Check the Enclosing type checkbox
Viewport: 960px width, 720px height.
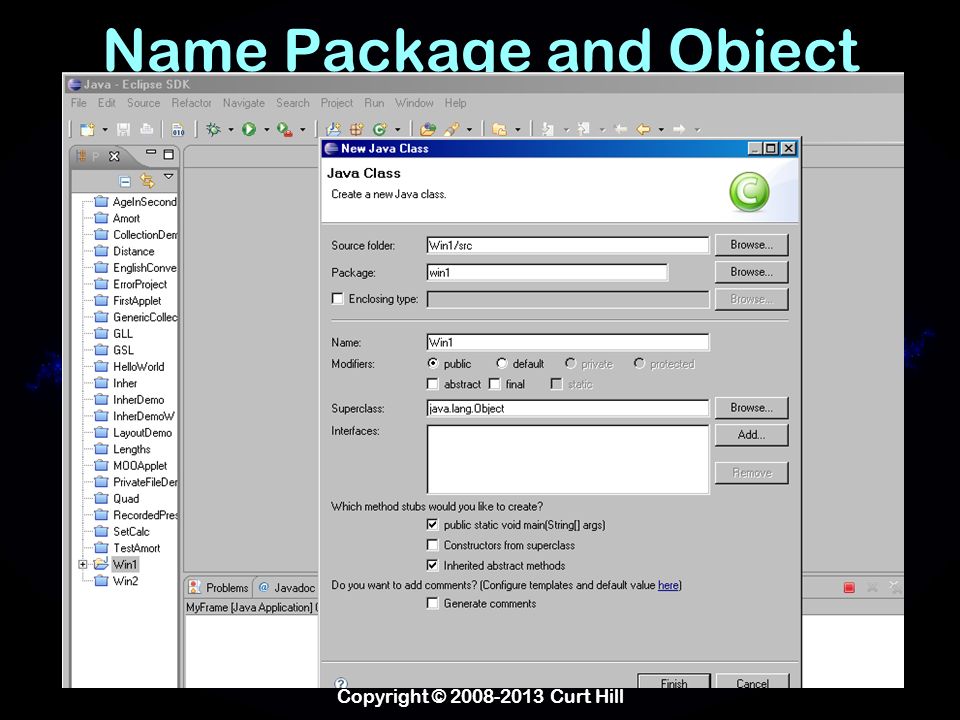[337, 298]
